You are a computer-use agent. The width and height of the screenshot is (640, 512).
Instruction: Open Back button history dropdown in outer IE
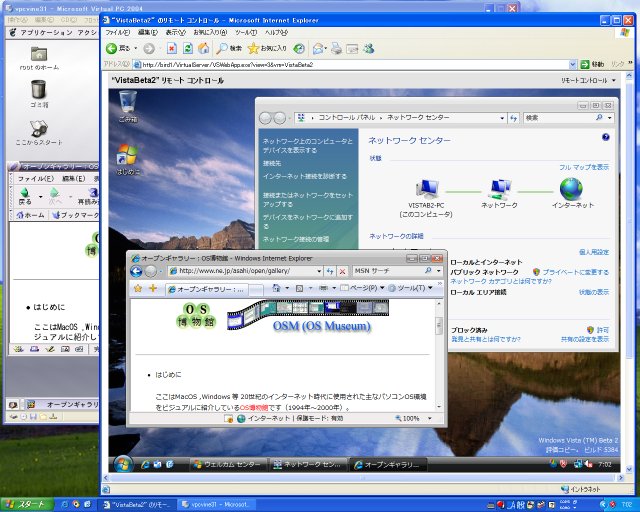(136, 49)
